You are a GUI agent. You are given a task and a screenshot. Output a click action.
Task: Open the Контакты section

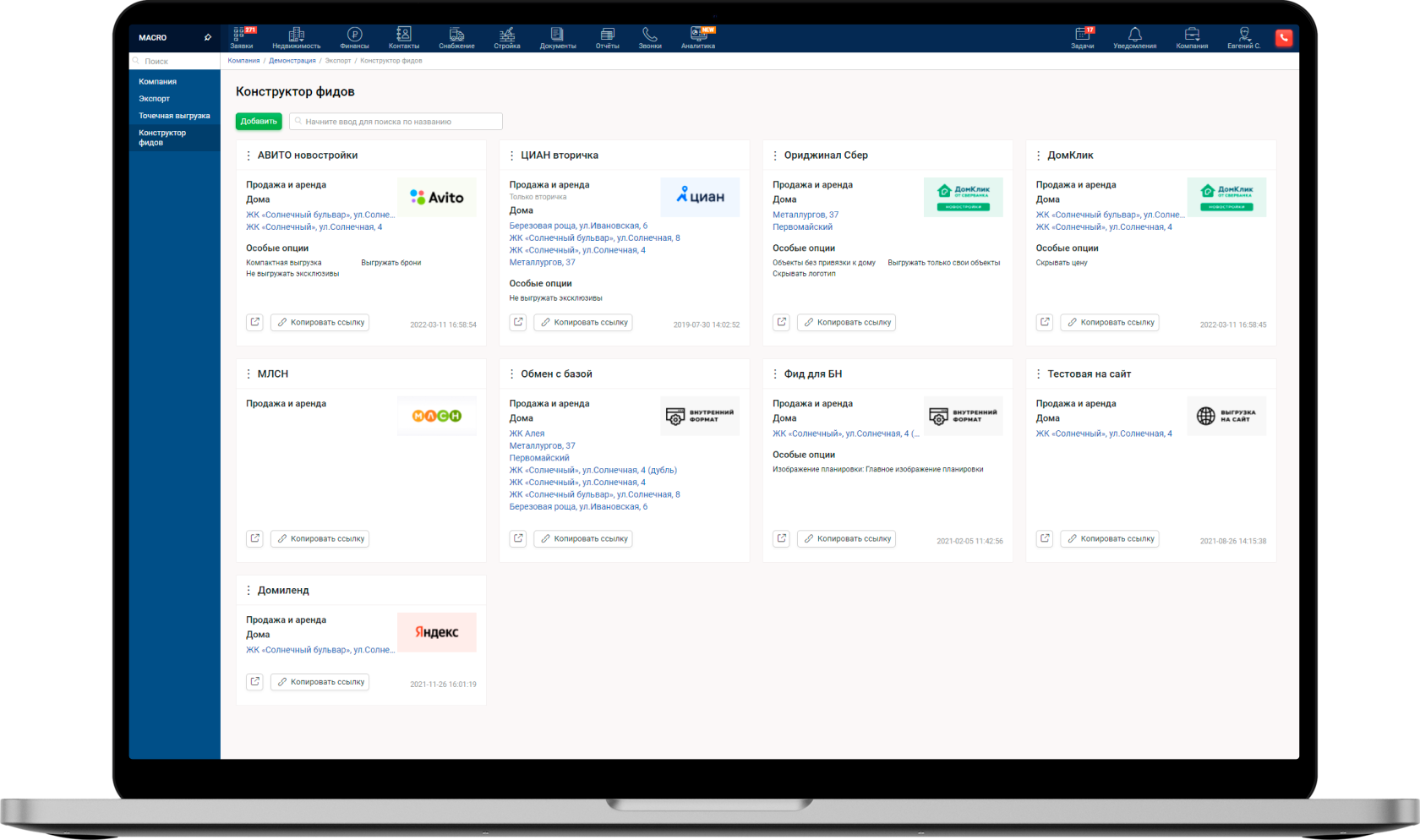[x=404, y=38]
